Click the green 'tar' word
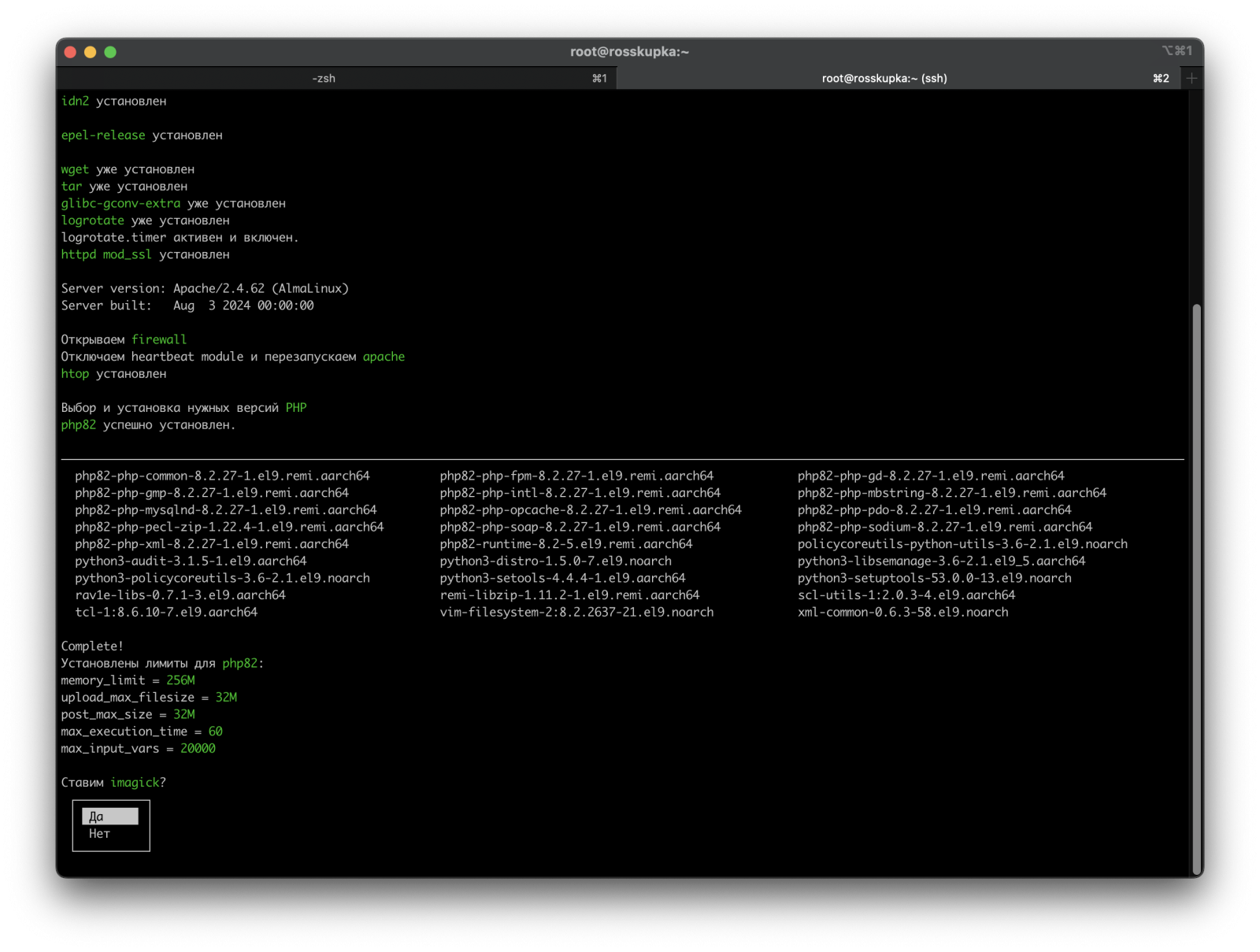This screenshot has height=952, width=1260. (x=72, y=187)
